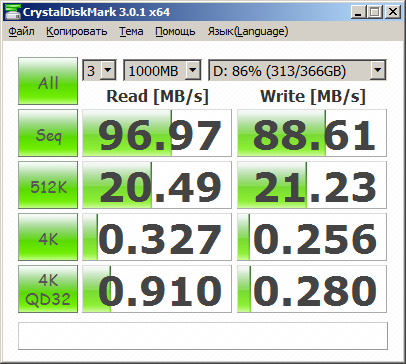Minimize the CrystalDiskMark window
The width and height of the screenshot is (406, 364).
tap(359, 12)
